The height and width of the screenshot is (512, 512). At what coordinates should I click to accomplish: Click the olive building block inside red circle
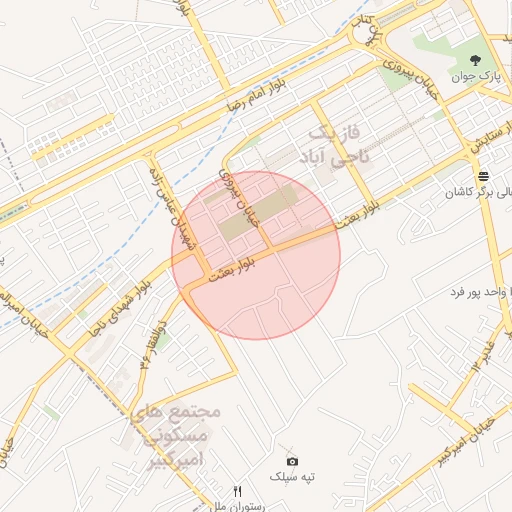258,212
